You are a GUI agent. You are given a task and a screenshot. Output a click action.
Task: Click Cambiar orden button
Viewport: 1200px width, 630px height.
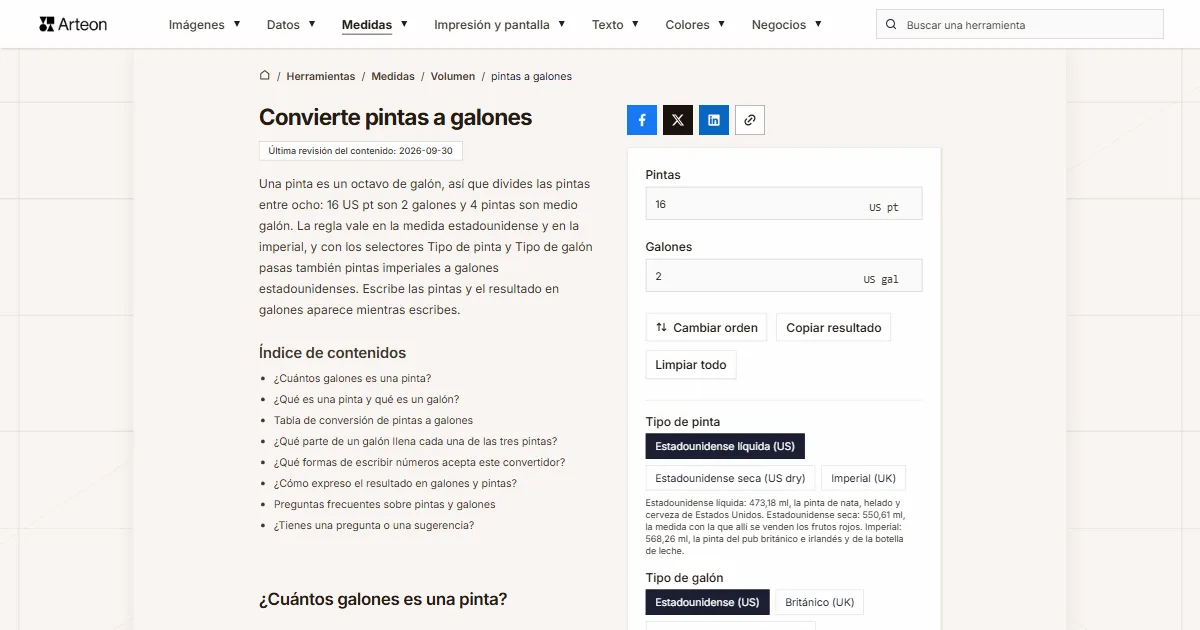tap(706, 328)
